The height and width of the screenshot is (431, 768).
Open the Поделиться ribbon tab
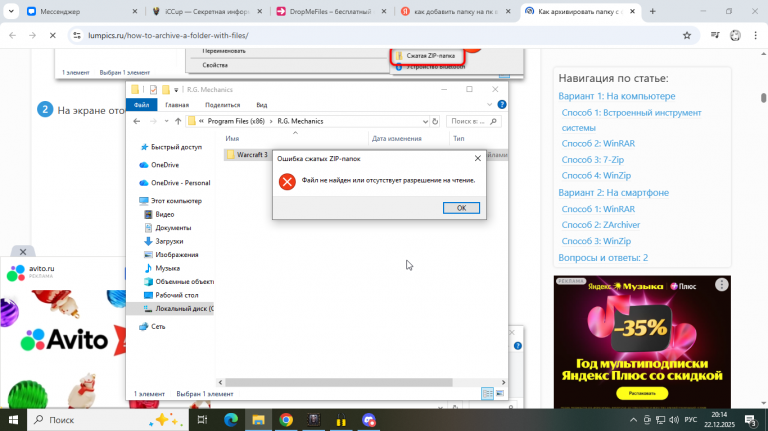pyautogui.click(x=222, y=105)
